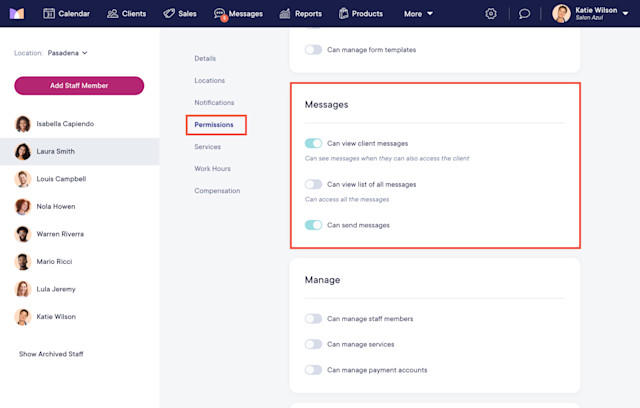Open the chat bubble icon near profile
The height and width of the screenshot is (408, 640).
[524, 13]
